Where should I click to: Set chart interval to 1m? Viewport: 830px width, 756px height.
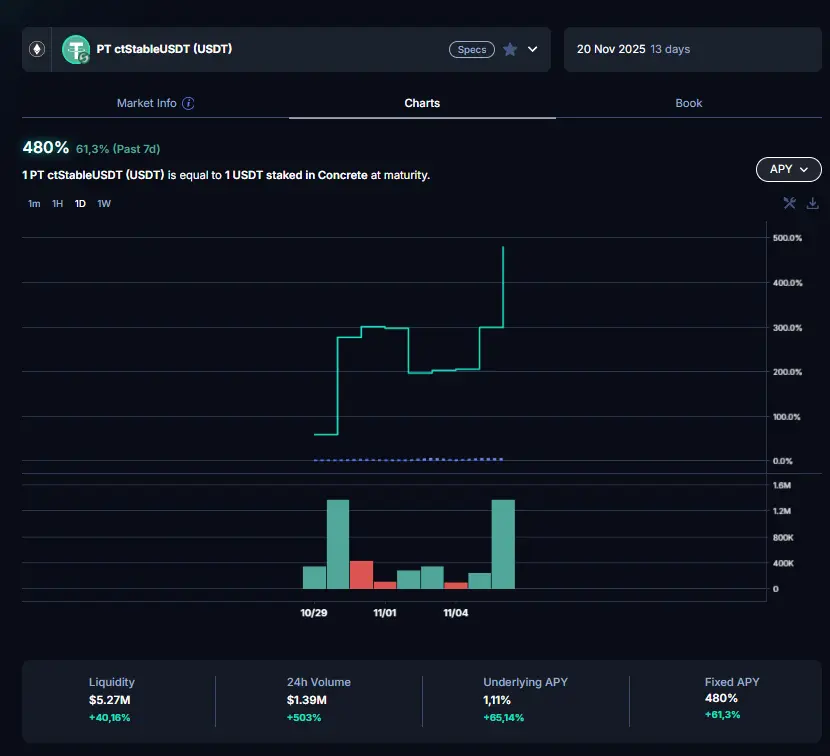(34, 204)
